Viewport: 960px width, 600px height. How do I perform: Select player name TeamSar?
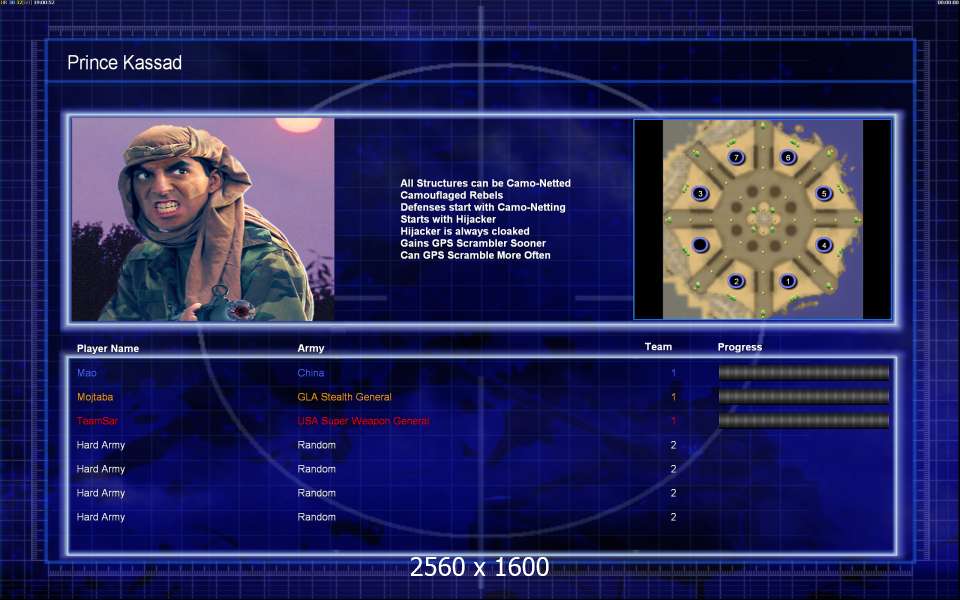(97, 421)
